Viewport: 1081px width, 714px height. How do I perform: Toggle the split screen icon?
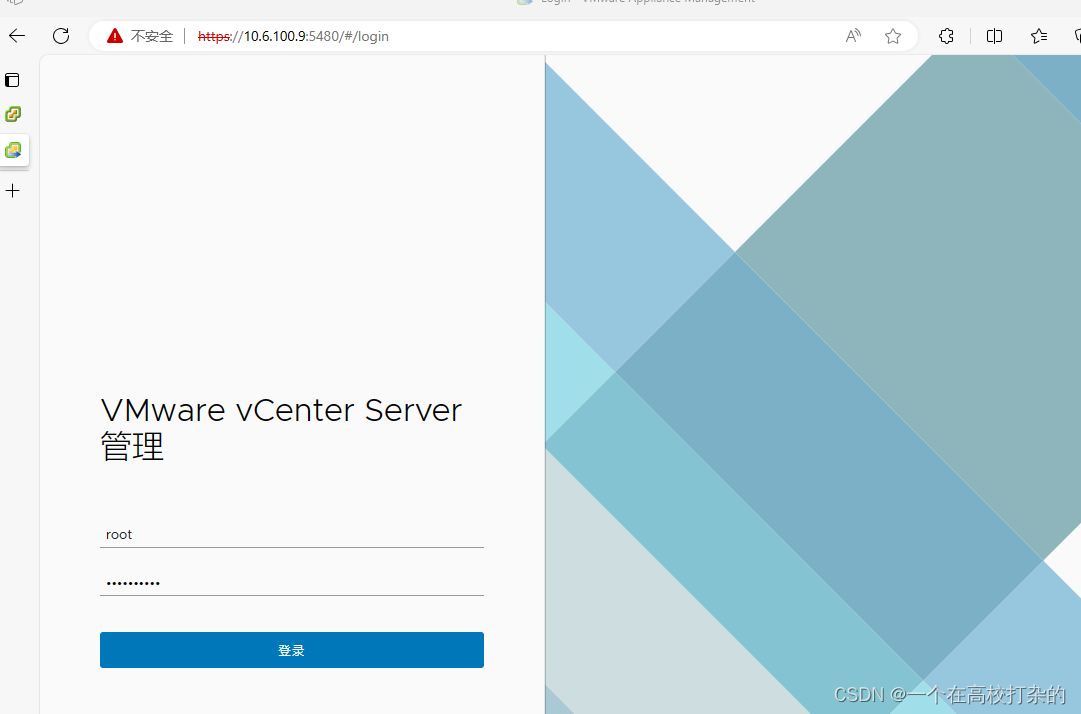(x=994, y=36)
